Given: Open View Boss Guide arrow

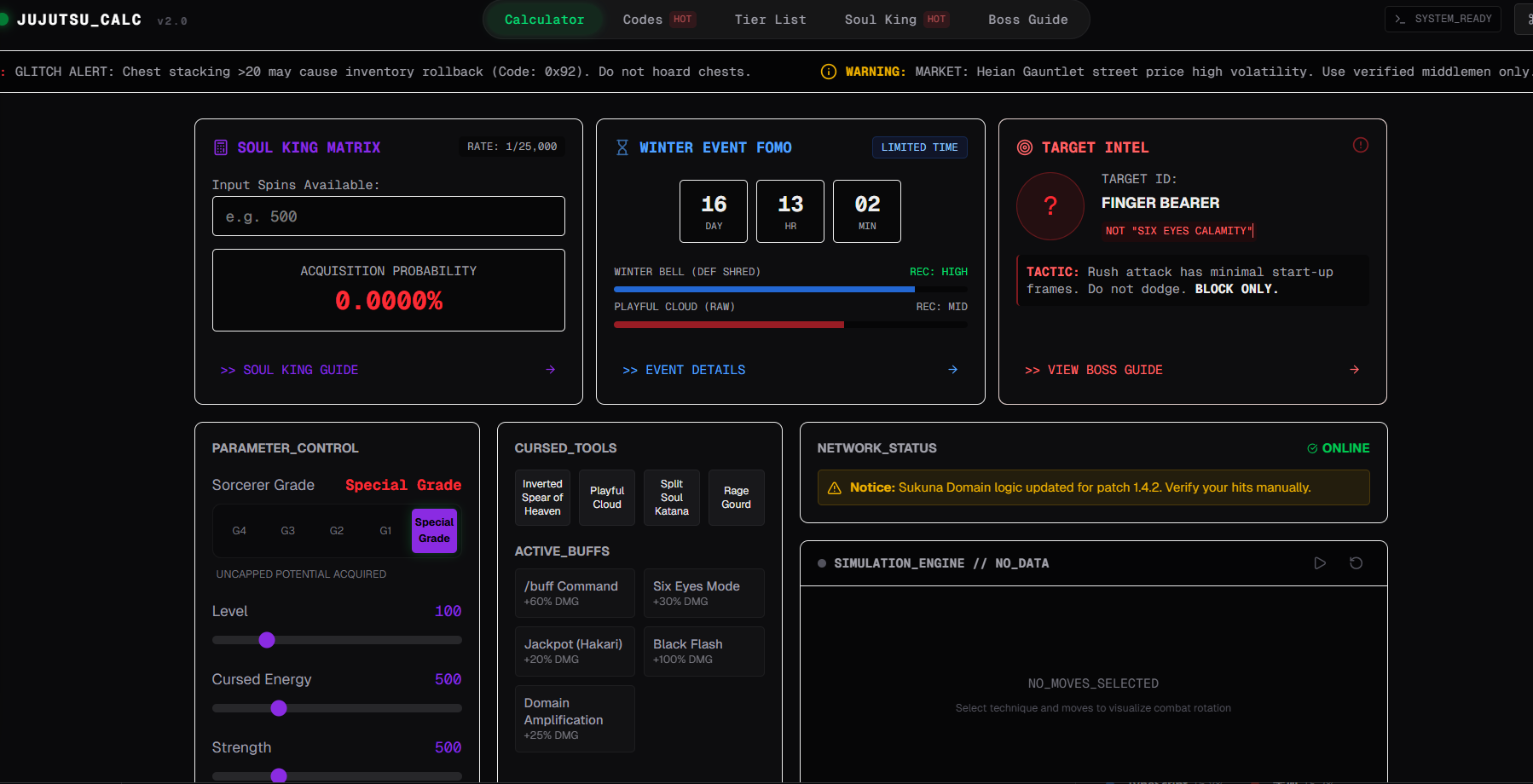Looking at the screenshot, I should 1354,370.
